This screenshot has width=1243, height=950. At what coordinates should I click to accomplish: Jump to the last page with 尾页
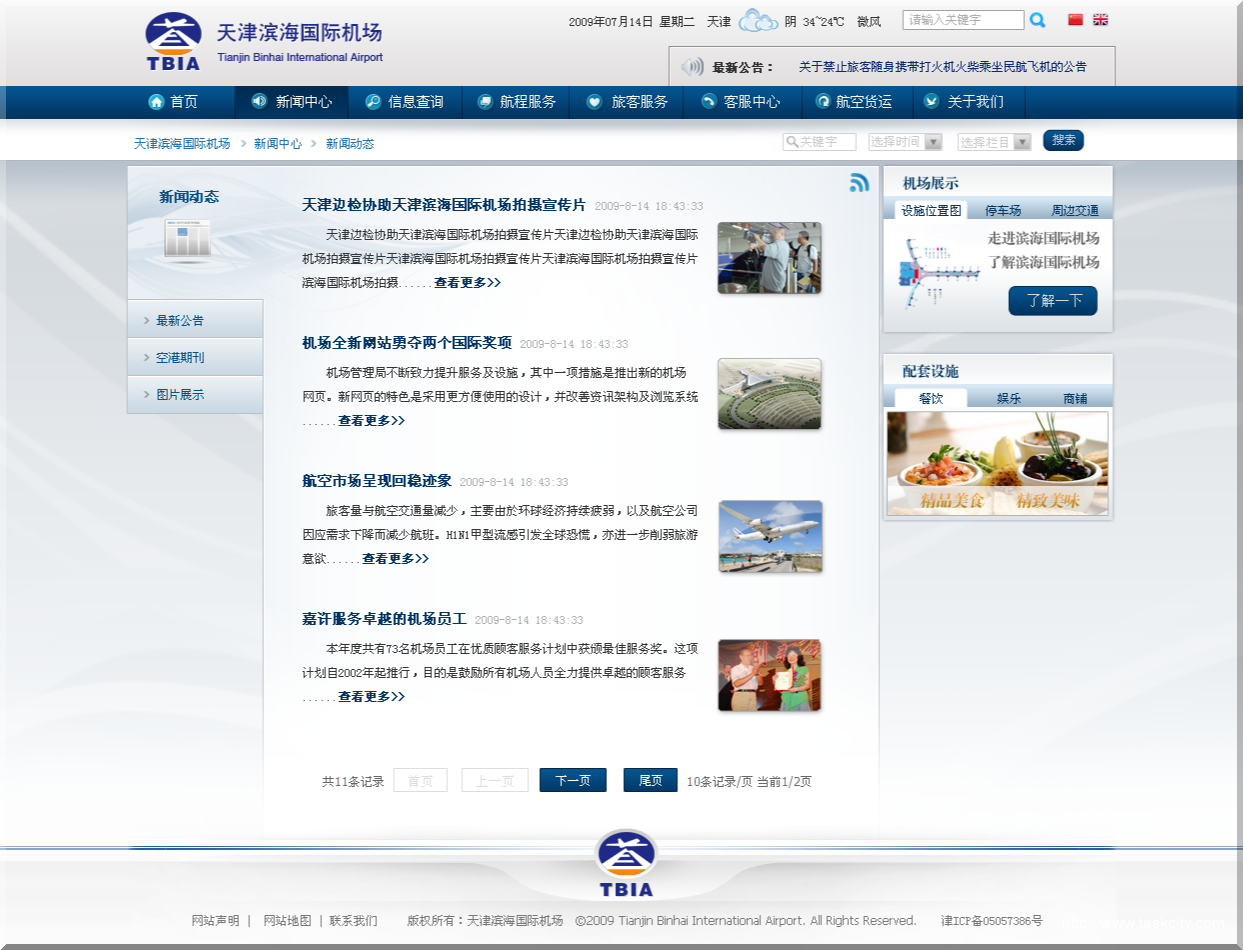click(649, 780)
